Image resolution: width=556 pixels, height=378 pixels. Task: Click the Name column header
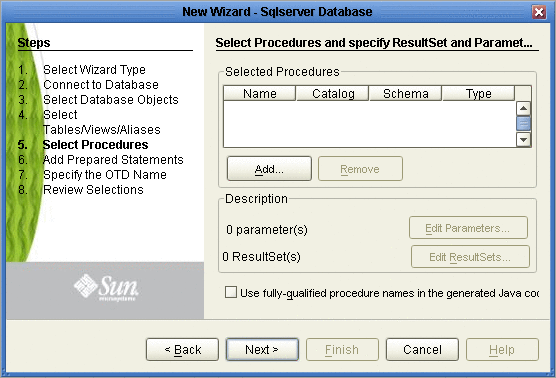[260, 94]
